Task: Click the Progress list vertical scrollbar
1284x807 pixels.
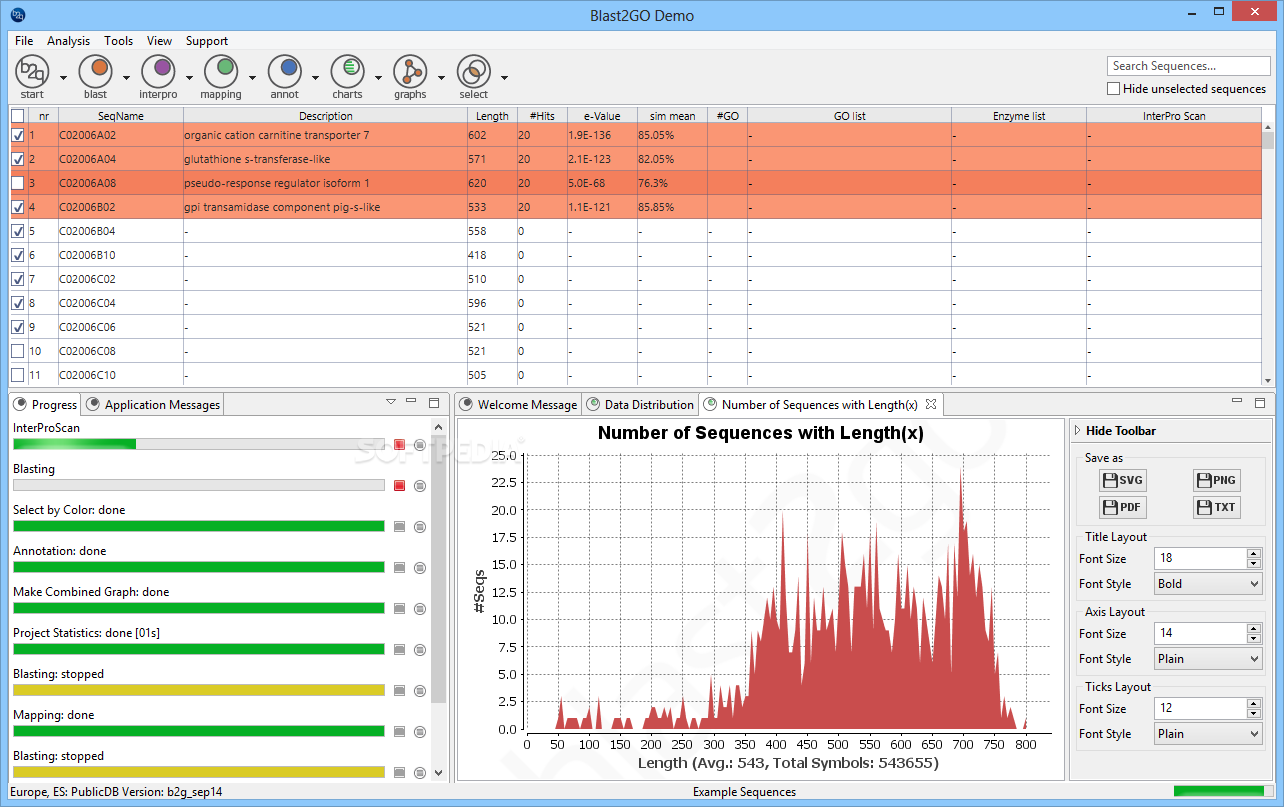Action: pos(438,600)
